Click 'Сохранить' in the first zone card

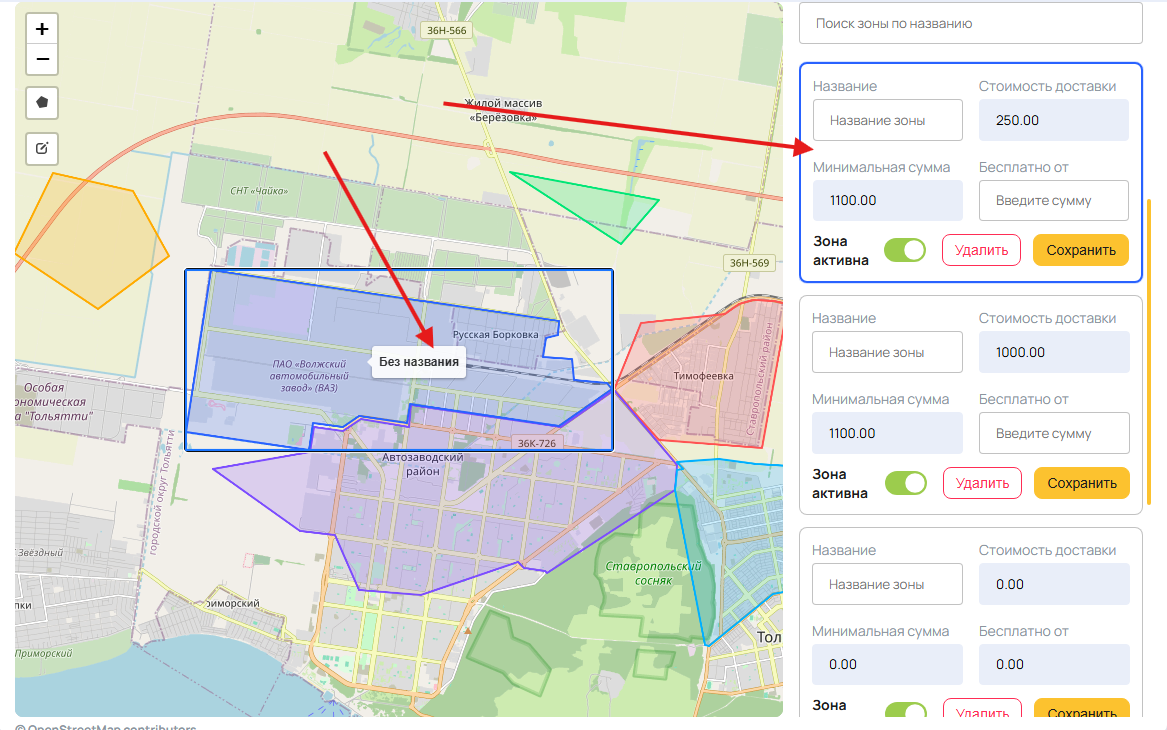point(1081,250)
